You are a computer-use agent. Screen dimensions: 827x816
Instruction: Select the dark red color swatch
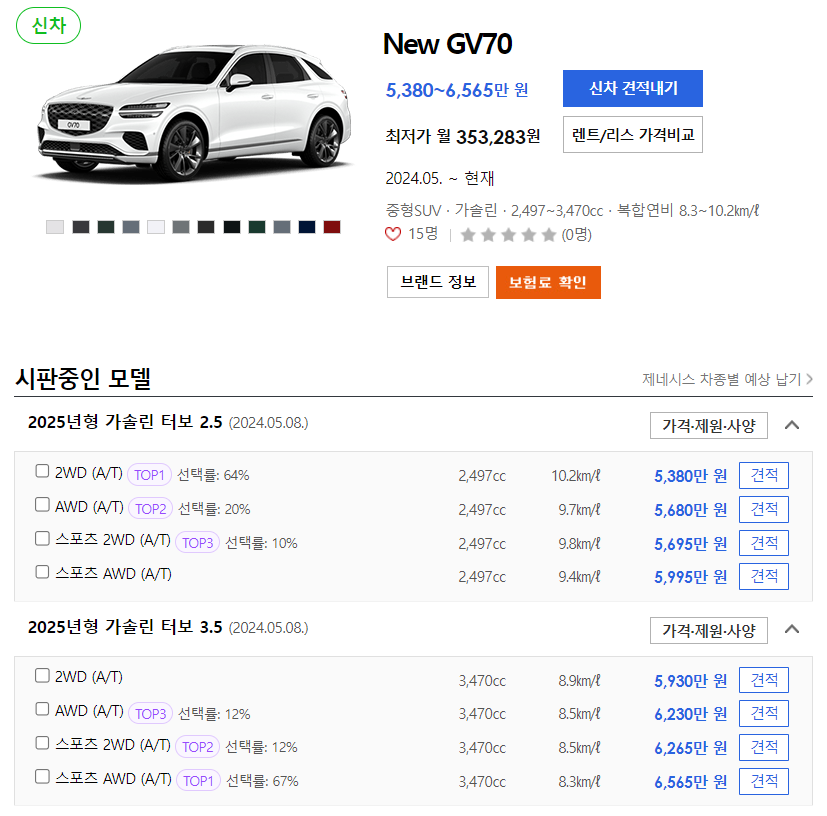point(330,227)
